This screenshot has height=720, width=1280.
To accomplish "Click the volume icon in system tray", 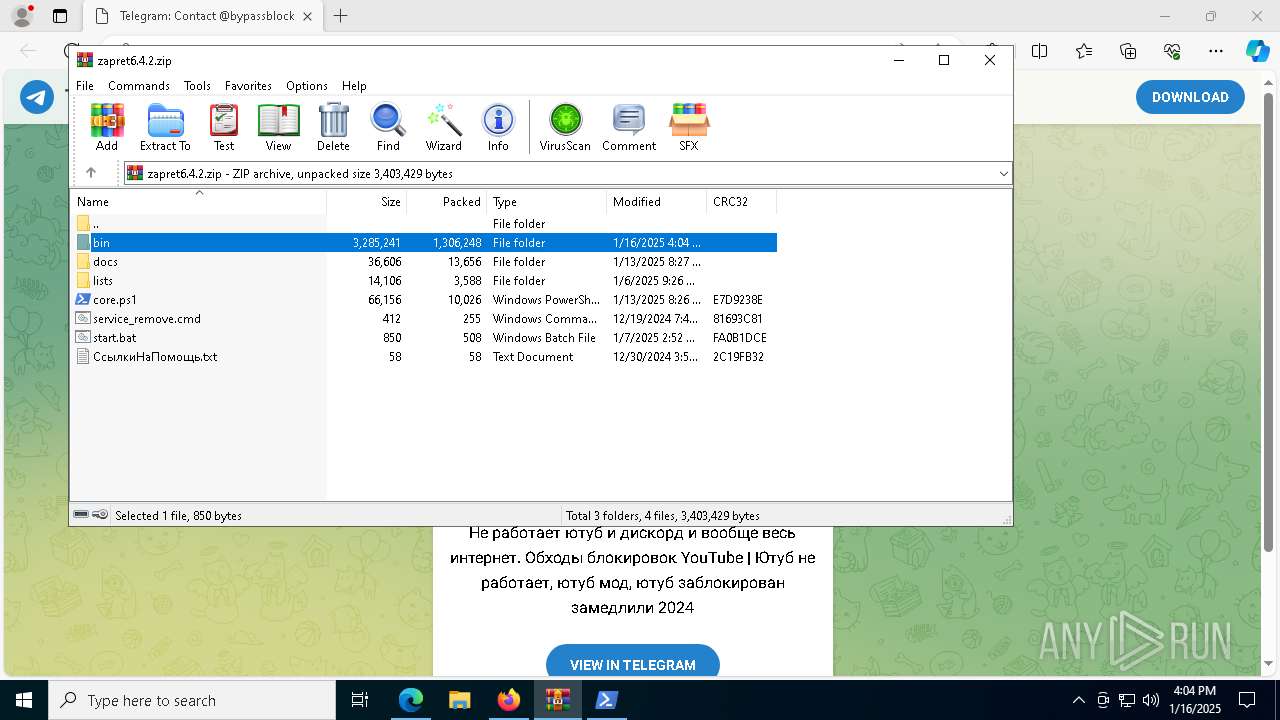I will tap(1151, 700).
